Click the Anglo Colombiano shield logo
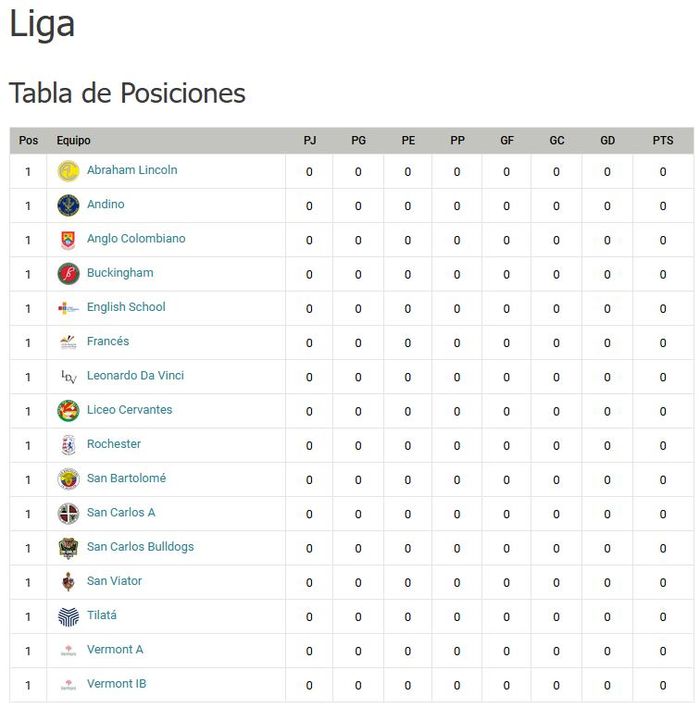The width and height of the screenshot is (700, 708). pyautogui.click(x=68, y=240)
